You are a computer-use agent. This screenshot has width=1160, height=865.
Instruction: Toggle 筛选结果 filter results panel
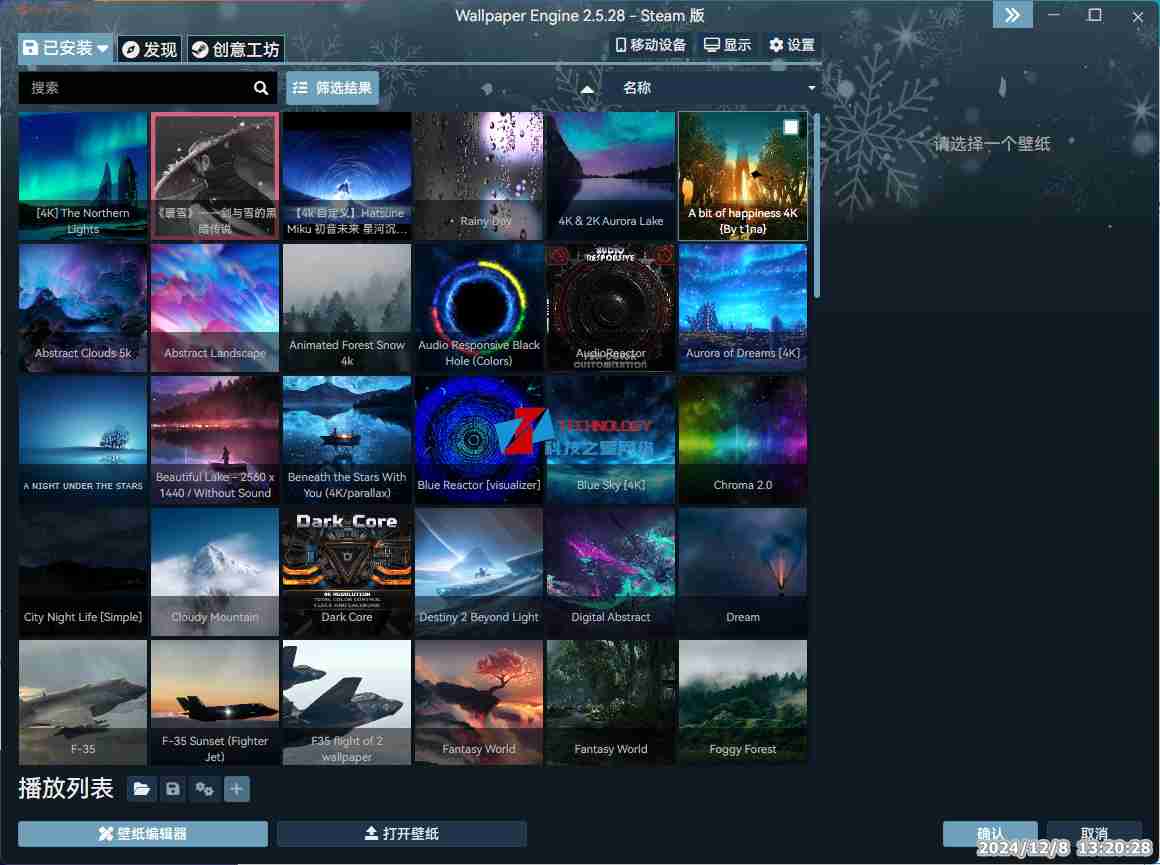coord(332,88)
